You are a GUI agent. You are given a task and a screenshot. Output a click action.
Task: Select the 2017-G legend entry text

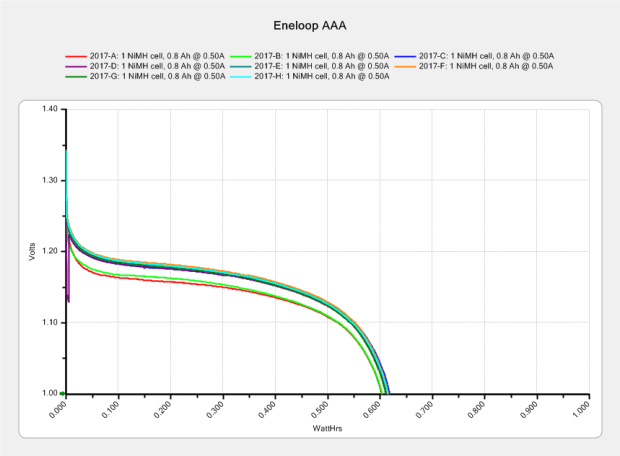[x=157, y=76]
